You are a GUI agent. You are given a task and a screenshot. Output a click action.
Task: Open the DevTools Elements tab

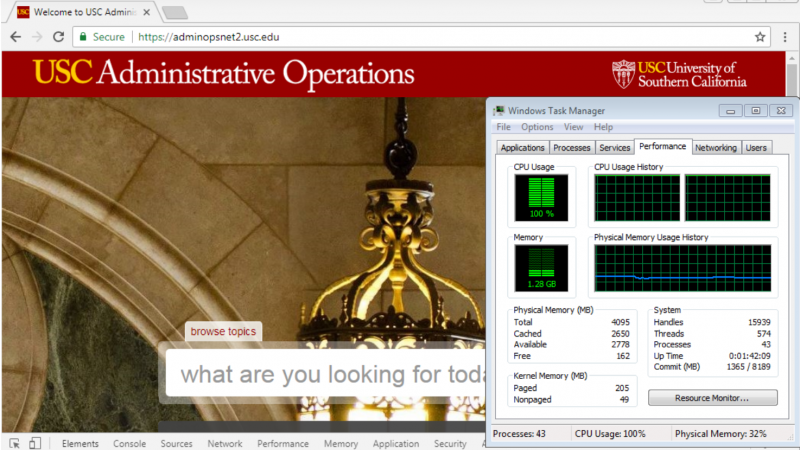[x=80, y=443]
